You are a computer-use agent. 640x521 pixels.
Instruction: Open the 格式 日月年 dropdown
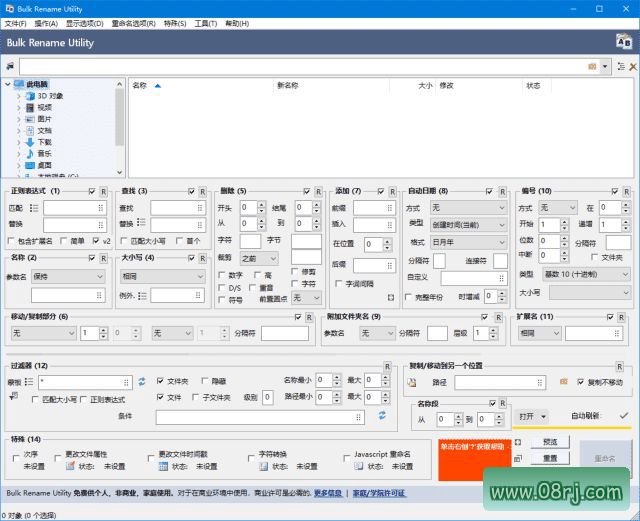pyautogui.click(x=469, y=242)
